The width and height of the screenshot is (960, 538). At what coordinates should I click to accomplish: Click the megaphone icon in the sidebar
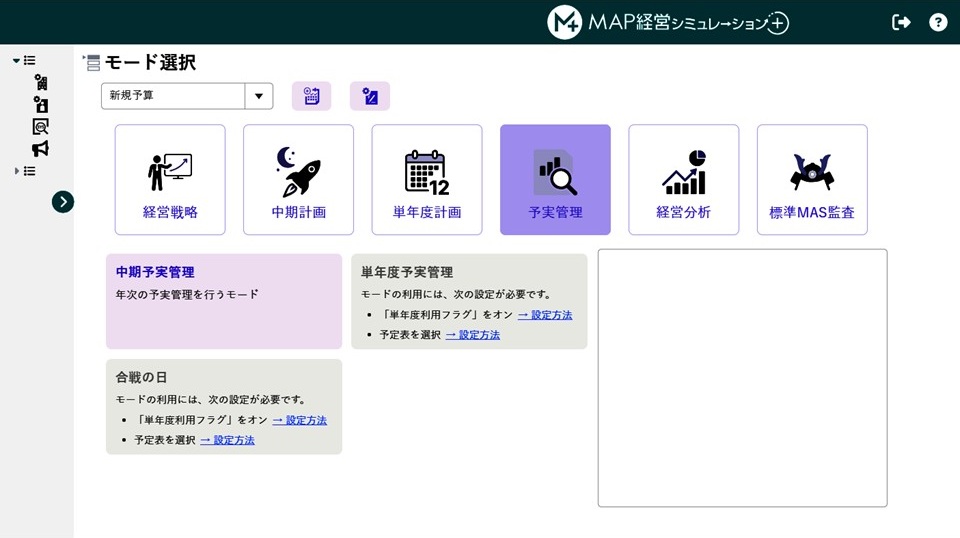[x=40, y=149]
